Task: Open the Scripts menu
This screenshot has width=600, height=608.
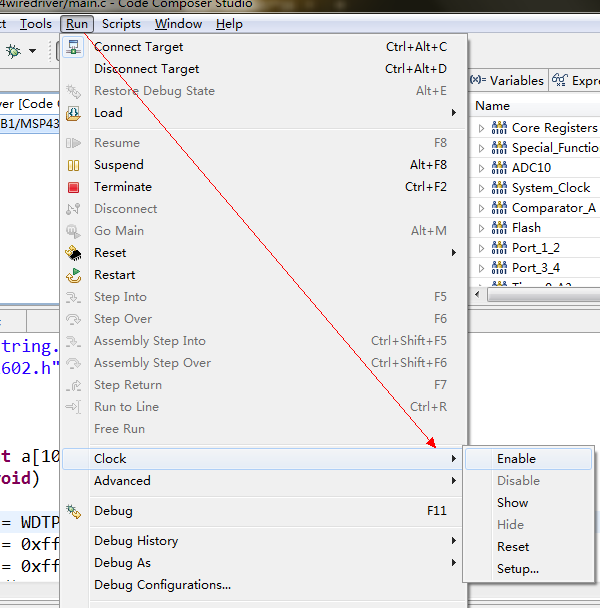Action: 121,24
